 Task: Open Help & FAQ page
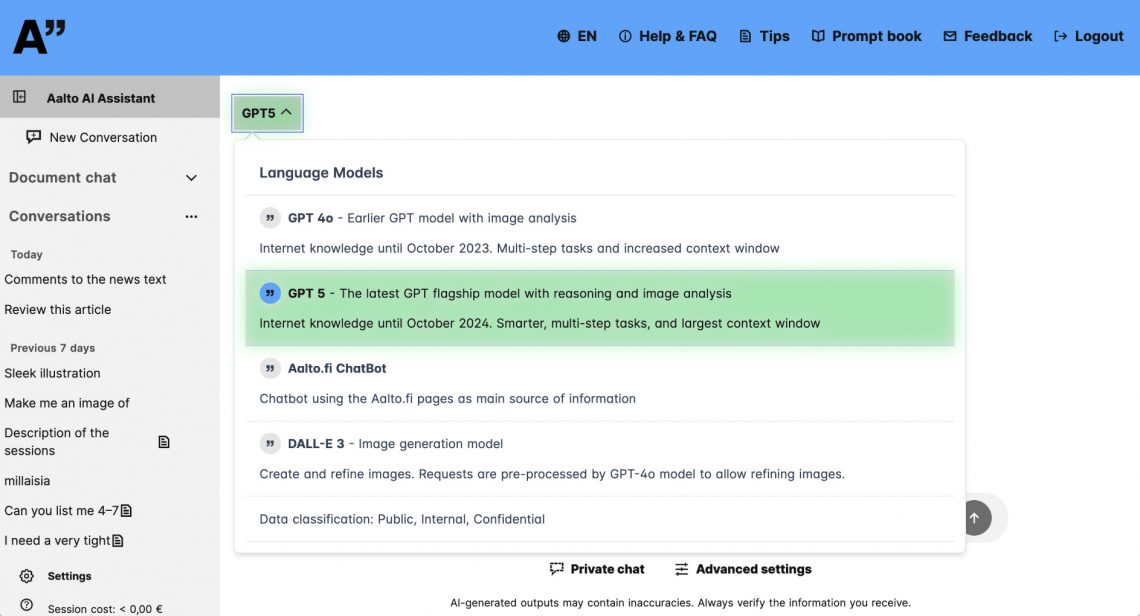[x=668, y=36]
